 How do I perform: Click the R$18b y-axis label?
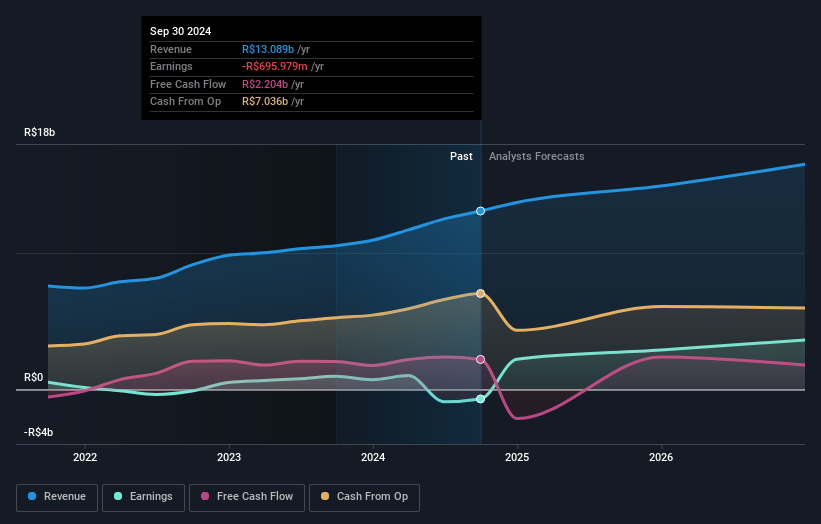point(39,132)
